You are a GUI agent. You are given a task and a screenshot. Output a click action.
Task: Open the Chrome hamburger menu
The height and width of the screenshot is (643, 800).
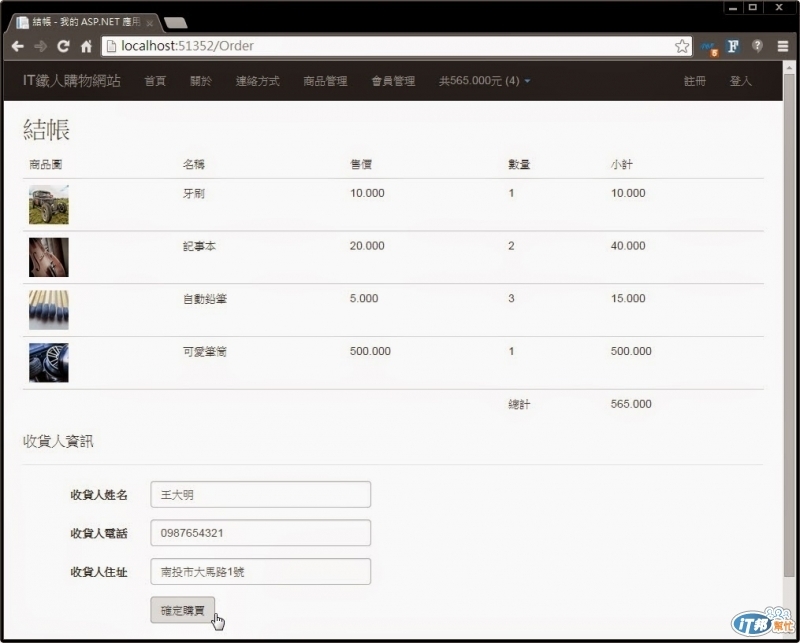point(783,46)
